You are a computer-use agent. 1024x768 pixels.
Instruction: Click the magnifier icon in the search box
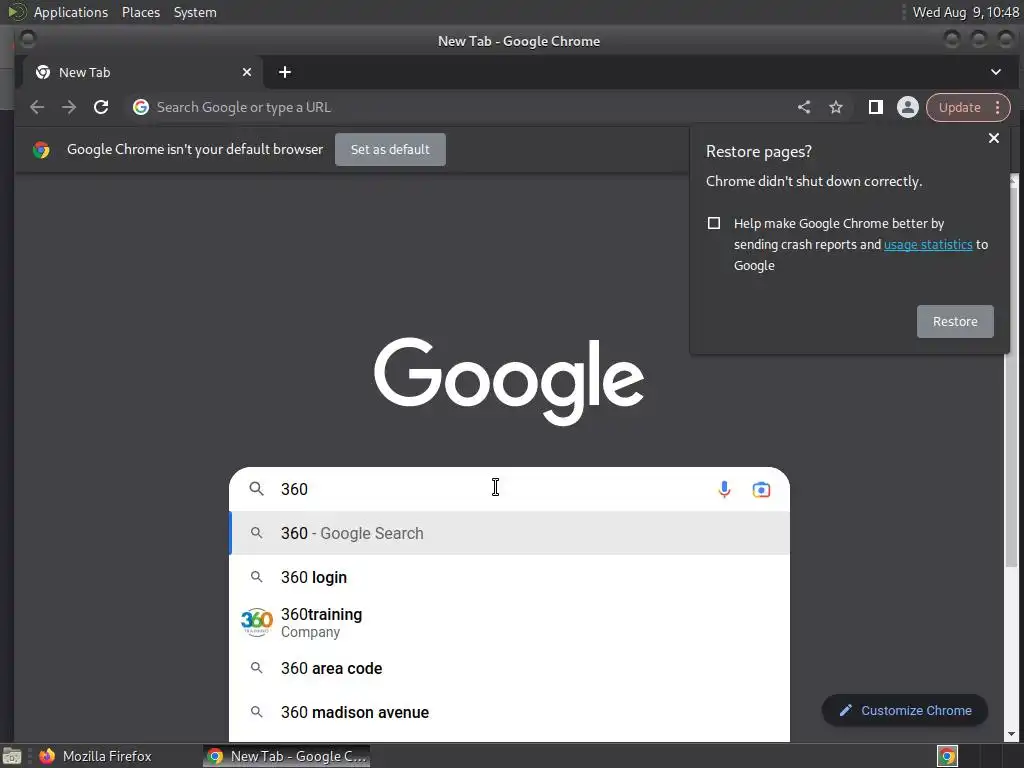click(257, 488)
